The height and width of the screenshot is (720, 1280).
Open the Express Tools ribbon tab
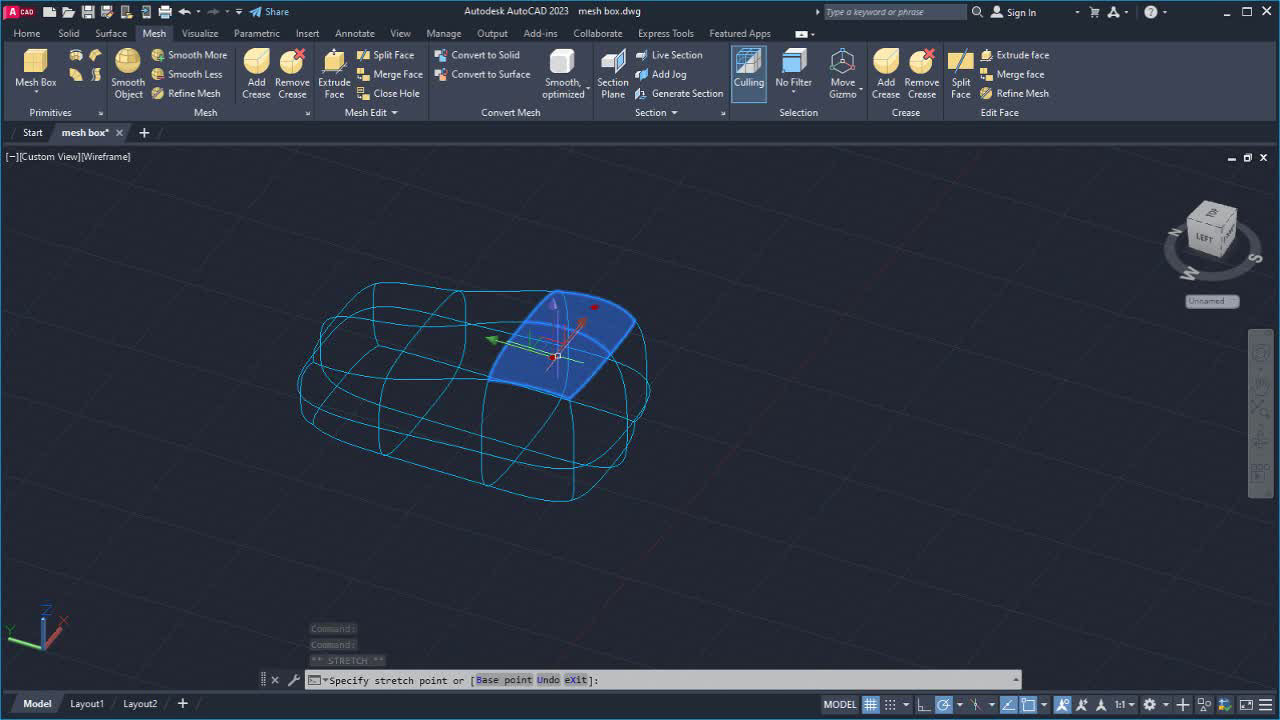tap(665, 33)
